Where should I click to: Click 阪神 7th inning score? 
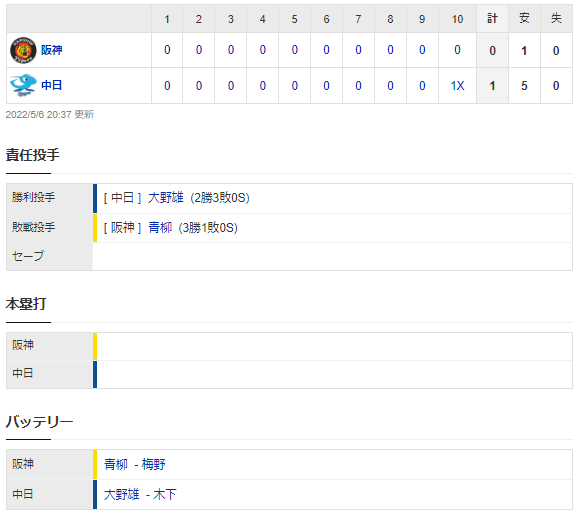tap(358, 50)
